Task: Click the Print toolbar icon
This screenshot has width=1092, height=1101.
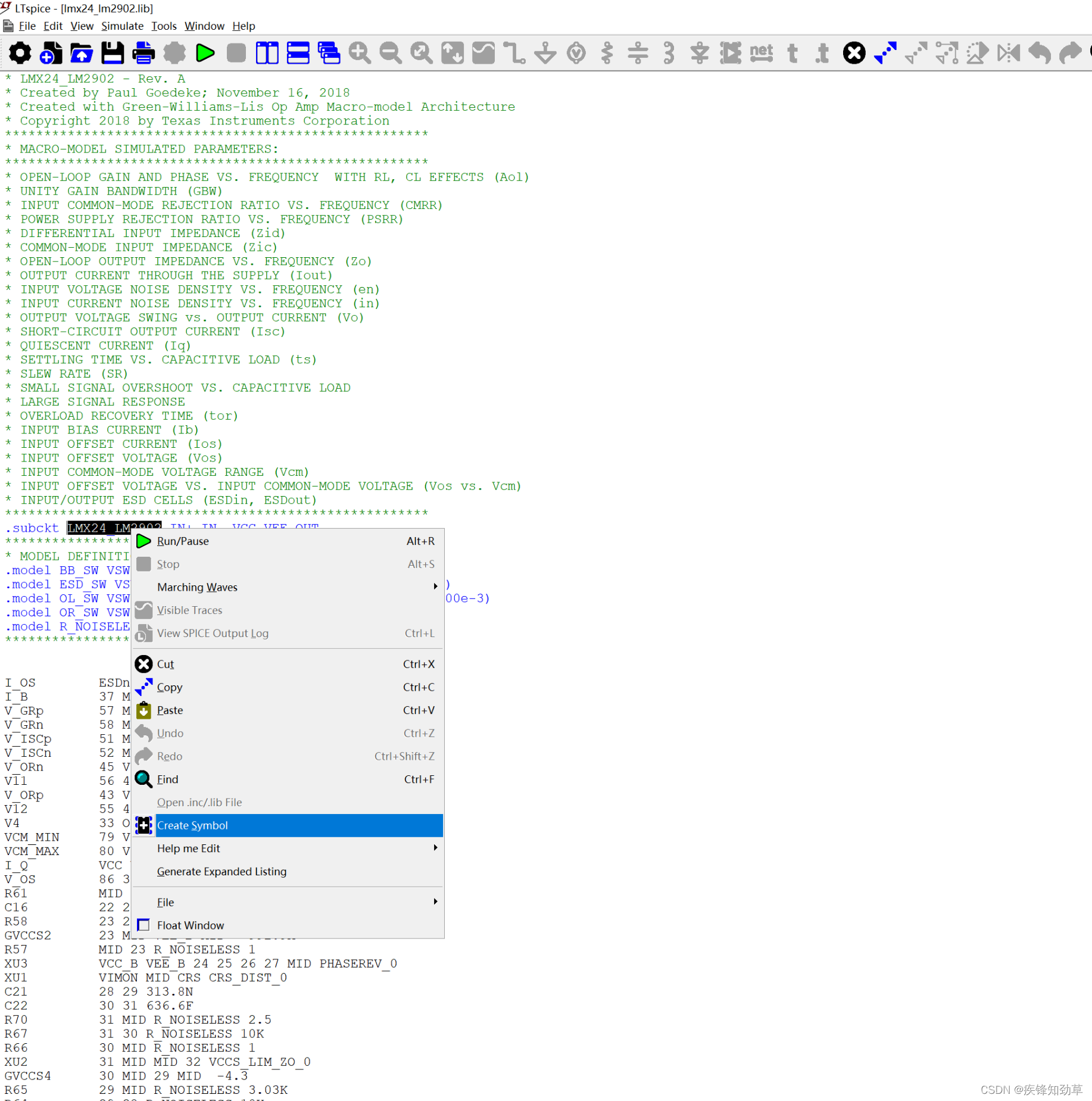Action: pyautogui.click(x=143, y=53)
